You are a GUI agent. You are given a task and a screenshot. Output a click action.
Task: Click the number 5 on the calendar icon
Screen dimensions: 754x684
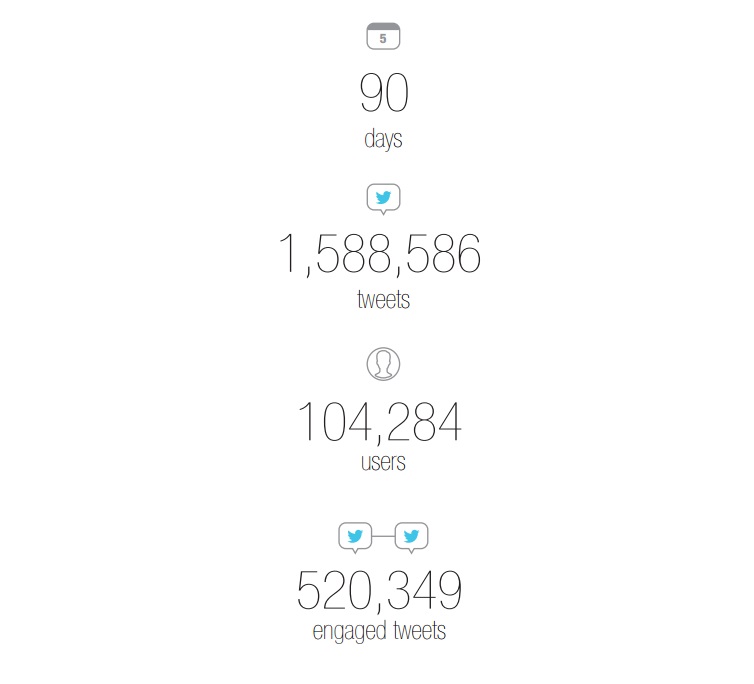pyautogui.click(x=383, y=38)
